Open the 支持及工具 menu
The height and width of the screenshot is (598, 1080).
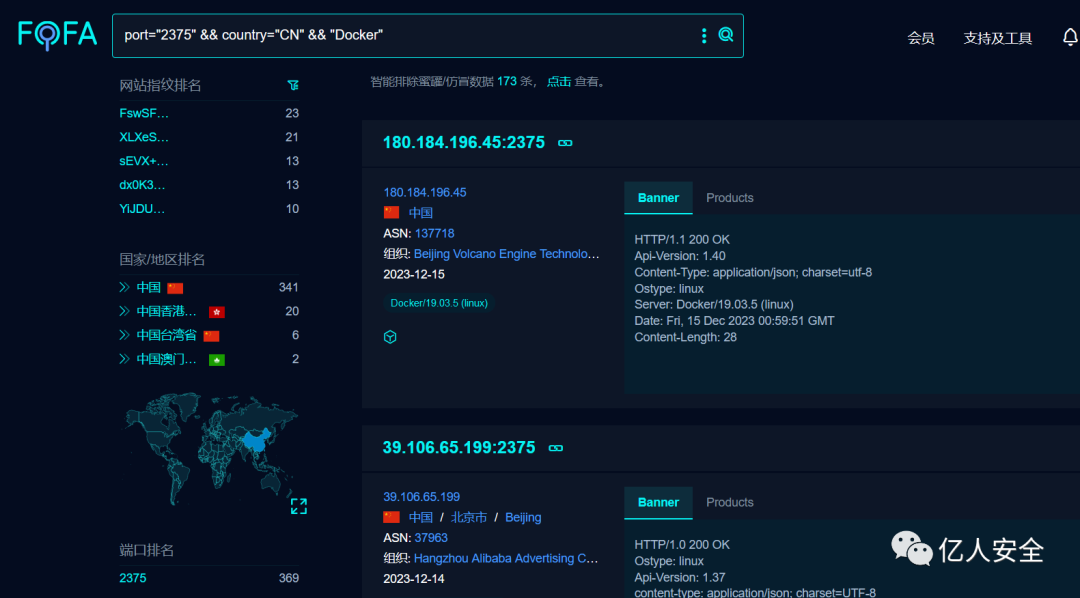pyautogui.click(x=997, y=39)
